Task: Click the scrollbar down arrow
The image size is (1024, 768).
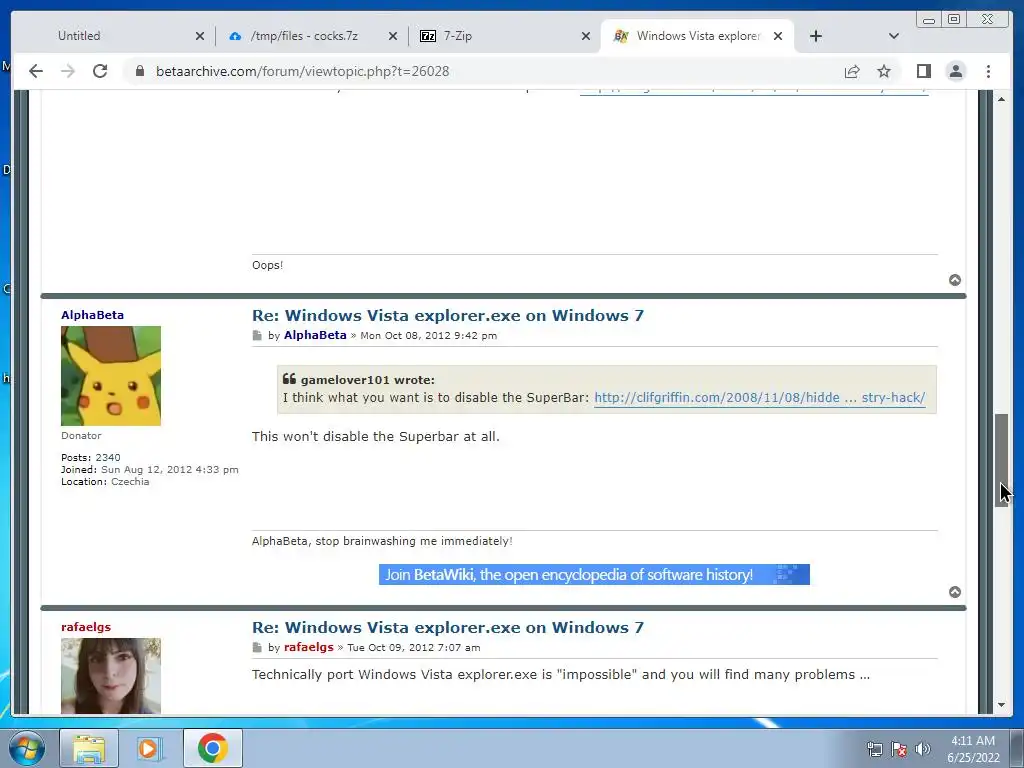Action: (1002, 705)
